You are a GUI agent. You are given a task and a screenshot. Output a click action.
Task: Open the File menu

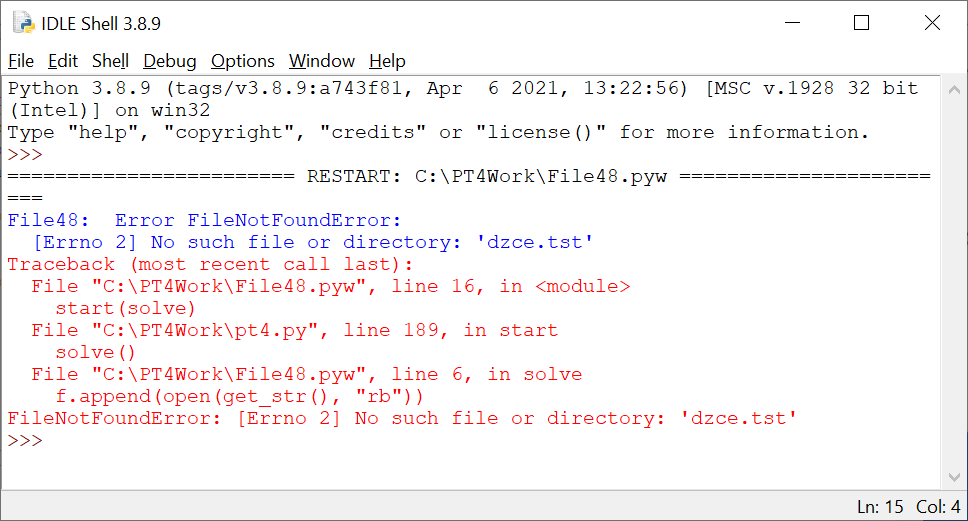click(x=20, y=61)
